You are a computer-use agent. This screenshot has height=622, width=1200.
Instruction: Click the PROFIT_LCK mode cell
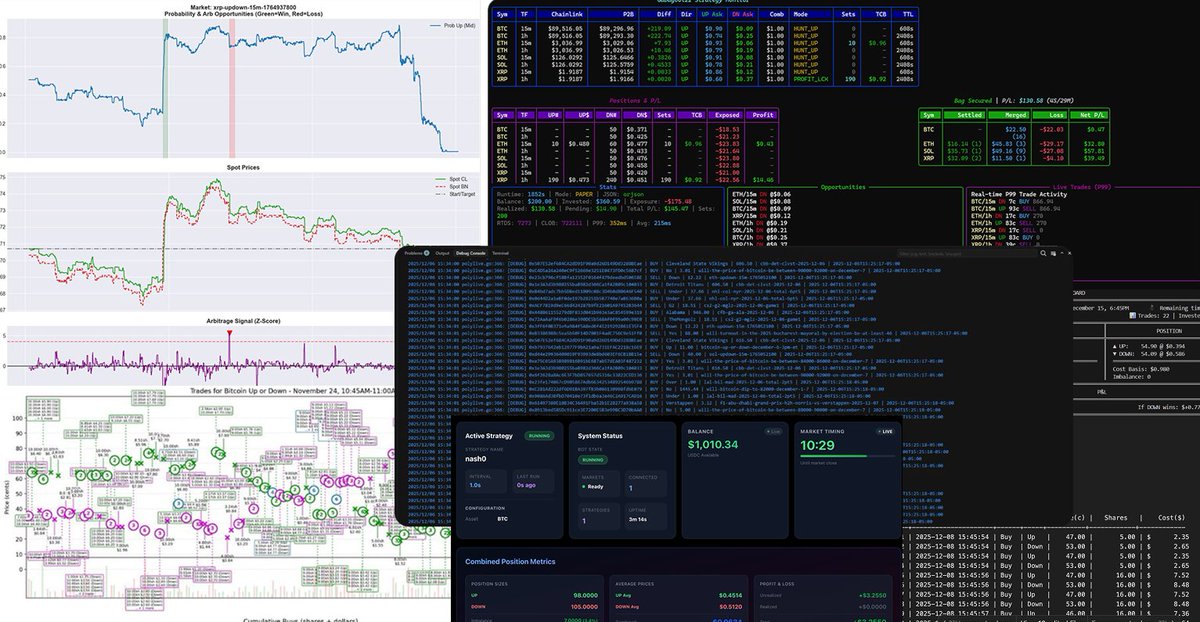[x=811, y=79]
